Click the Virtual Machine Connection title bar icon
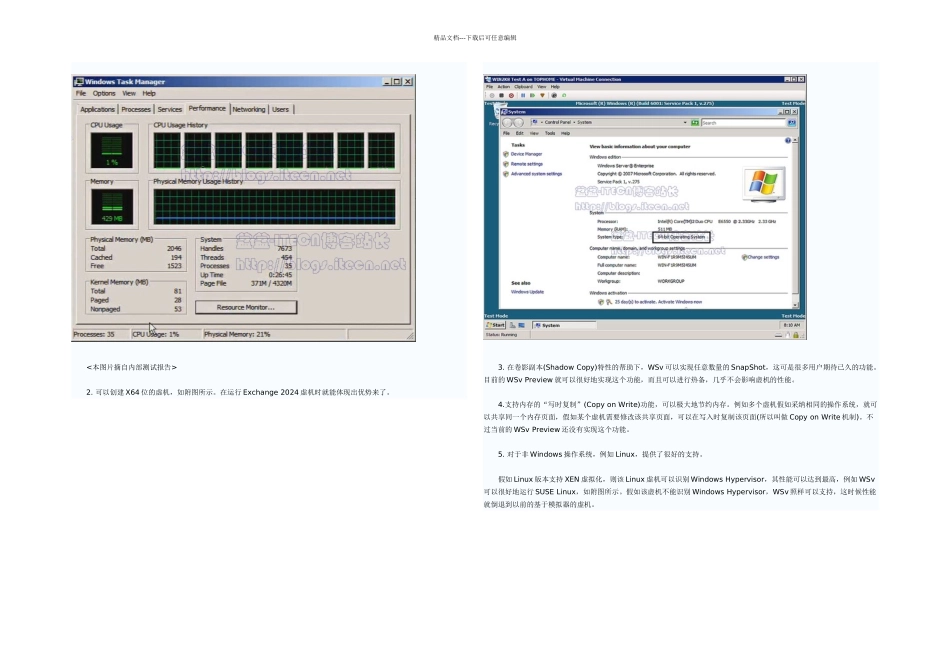950x672 pixels. click(488, 79)
